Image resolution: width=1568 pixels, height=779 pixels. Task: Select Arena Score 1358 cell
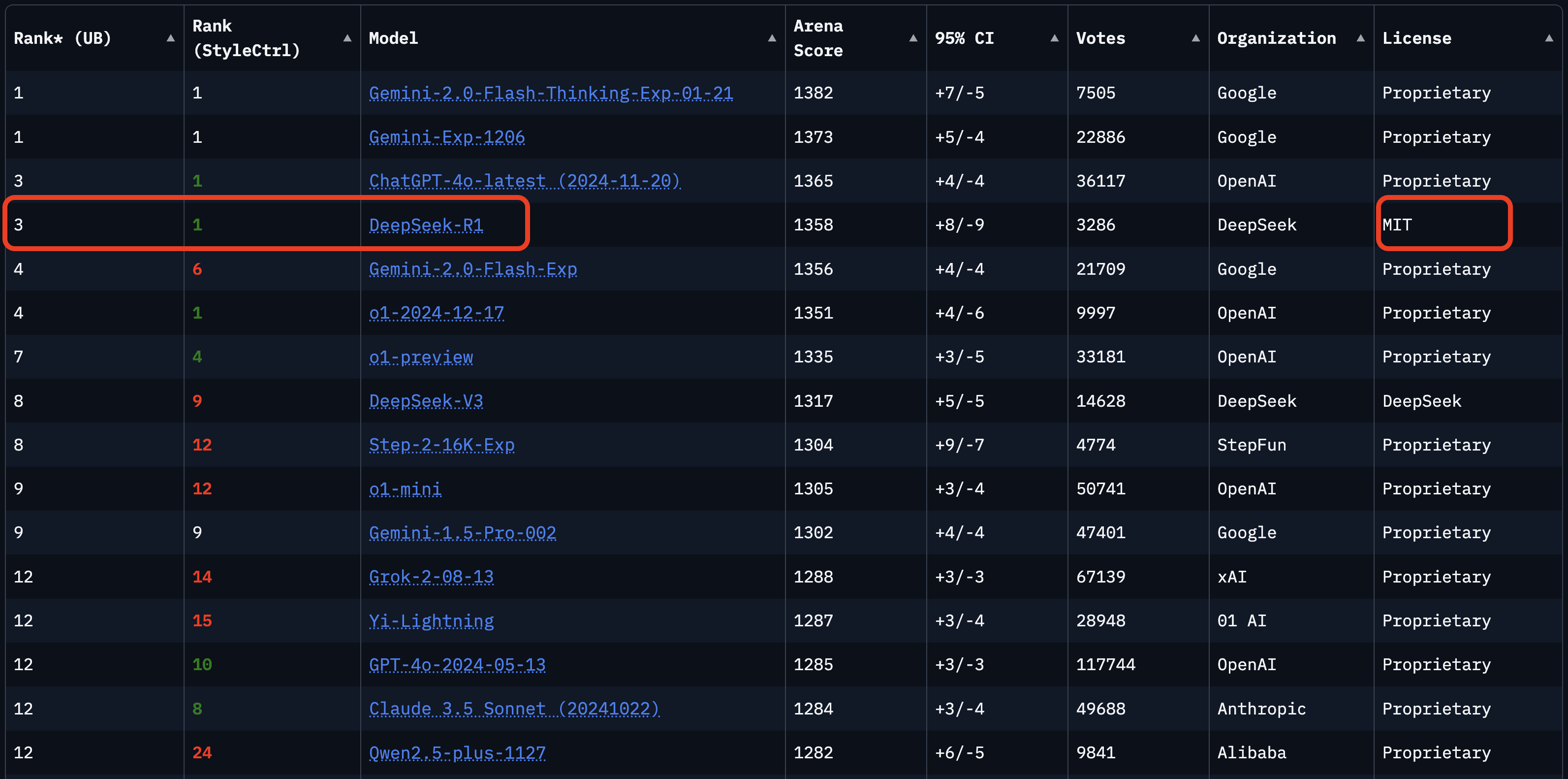pyautogui.click(x=813, y=225)
